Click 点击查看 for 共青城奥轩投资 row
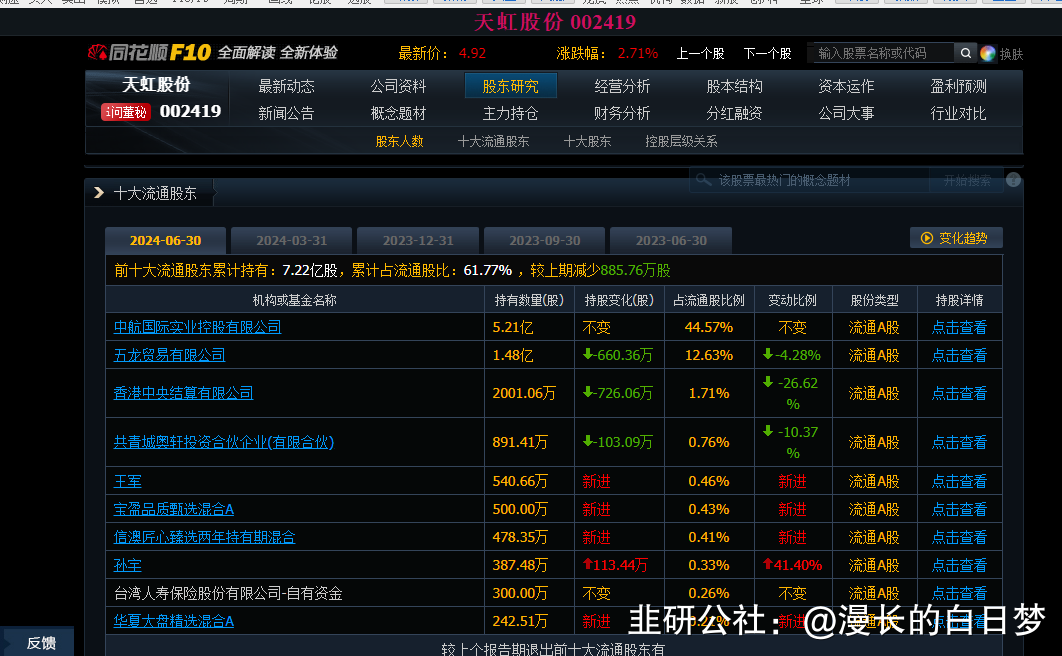Screen dimensions: 1062x656 tap(959, 443)
